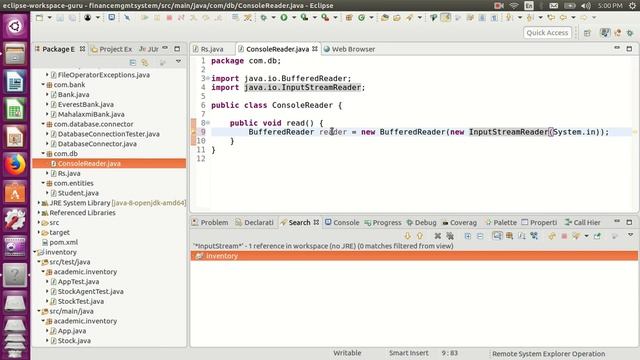Viewport: 640px width, 360px height.
Task: Click the red Terminate icon in Search view
Action: point(564,236)
